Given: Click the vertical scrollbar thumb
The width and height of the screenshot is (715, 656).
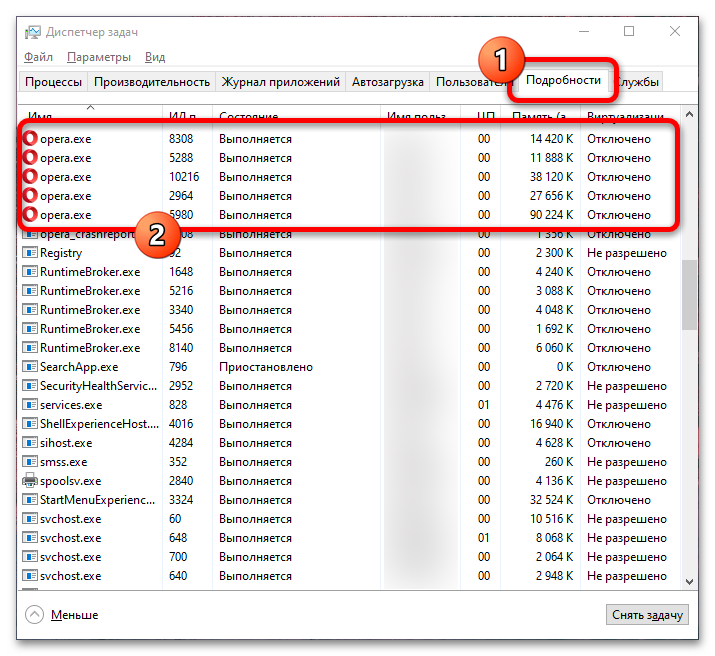Looking at the screenshot, I should (689, 295).
